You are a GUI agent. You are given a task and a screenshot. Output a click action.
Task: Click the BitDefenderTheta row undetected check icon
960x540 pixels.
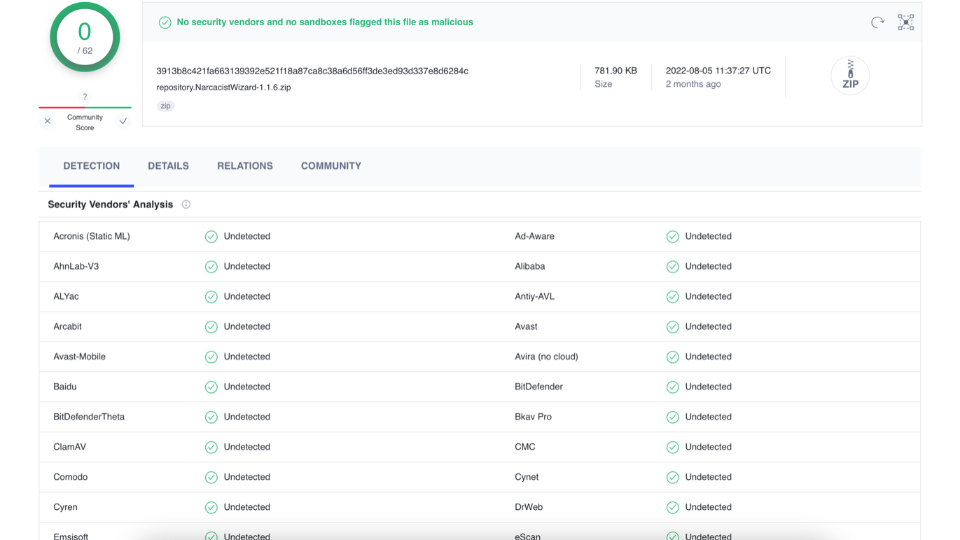click(x=211, y=417)
